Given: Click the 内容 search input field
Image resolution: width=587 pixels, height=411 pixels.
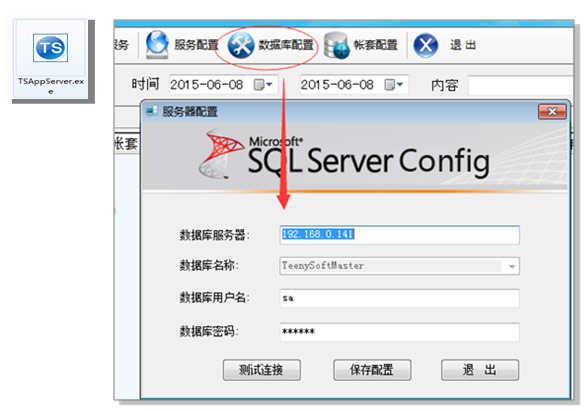Looking at the screenshot, I should (x=520, y=85).
